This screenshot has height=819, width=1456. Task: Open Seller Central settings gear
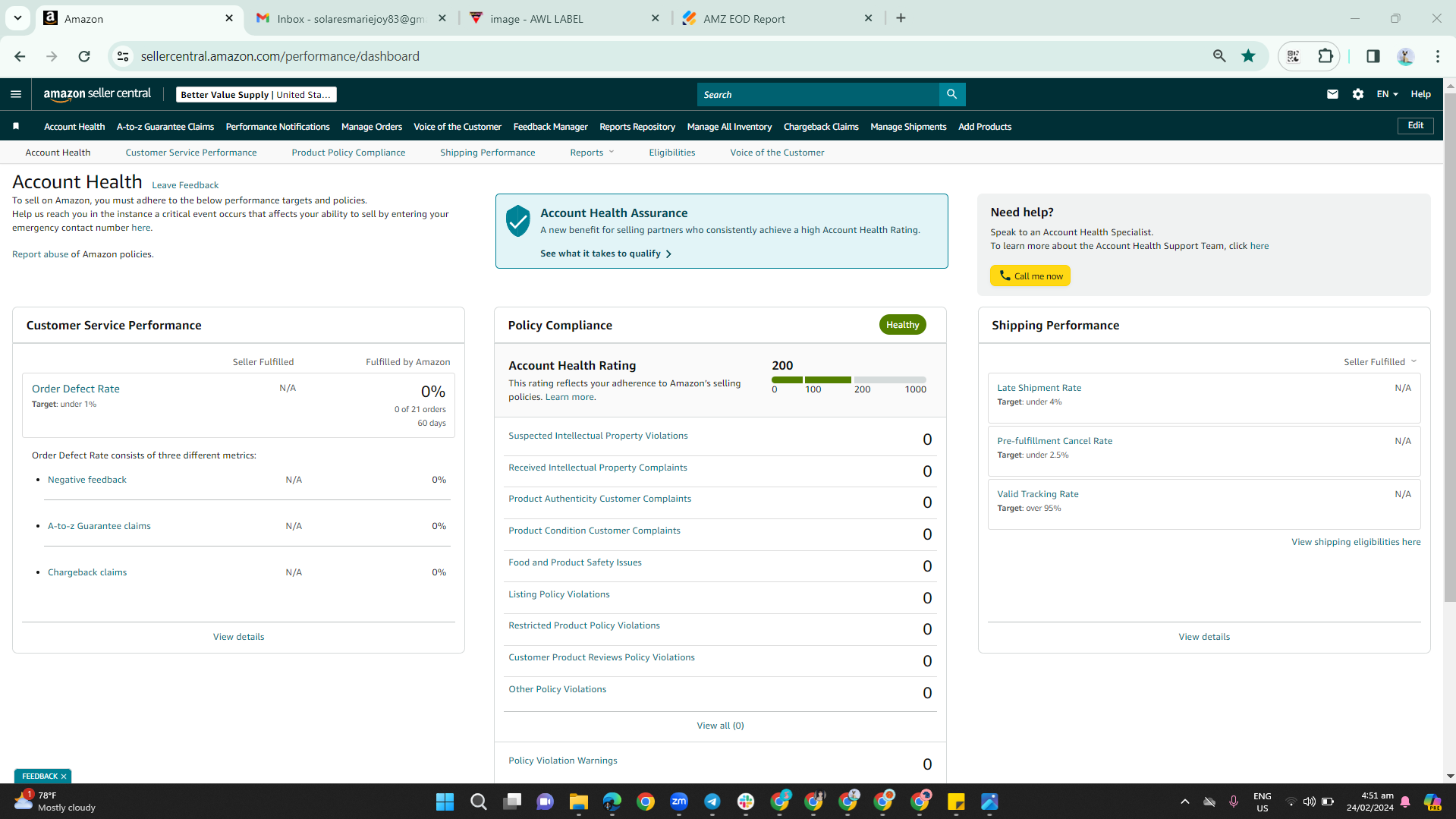(1358, 94)
